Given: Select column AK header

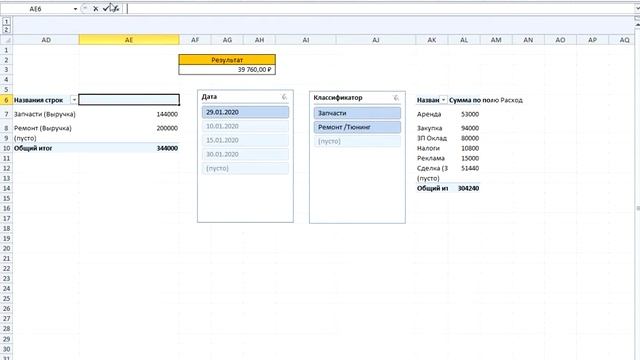Looking at the screenshot, I should [432, 40].
